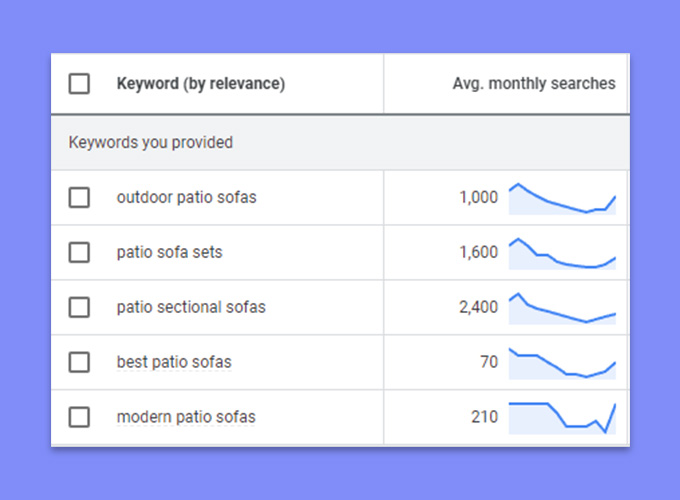
Task: Check the modern patio sofas row box
Action: point(79,417)
